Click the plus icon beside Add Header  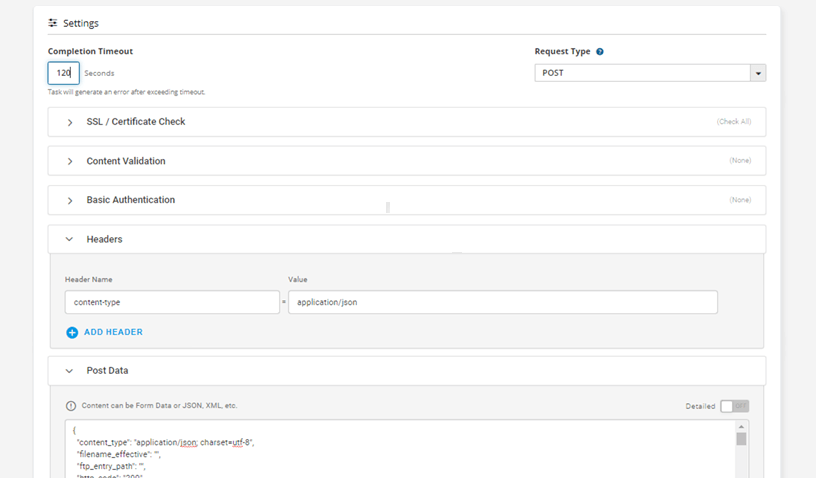72,332
